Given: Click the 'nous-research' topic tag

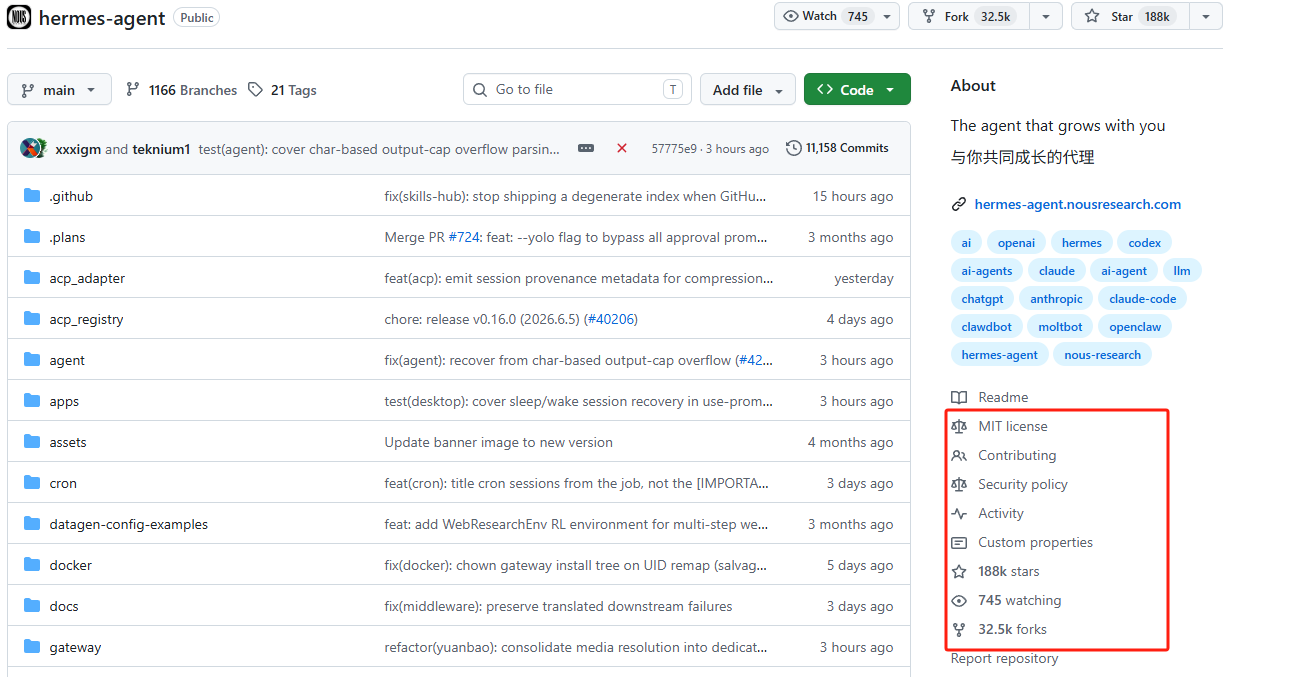Looking at the screenshot, I should (1102, 355).
